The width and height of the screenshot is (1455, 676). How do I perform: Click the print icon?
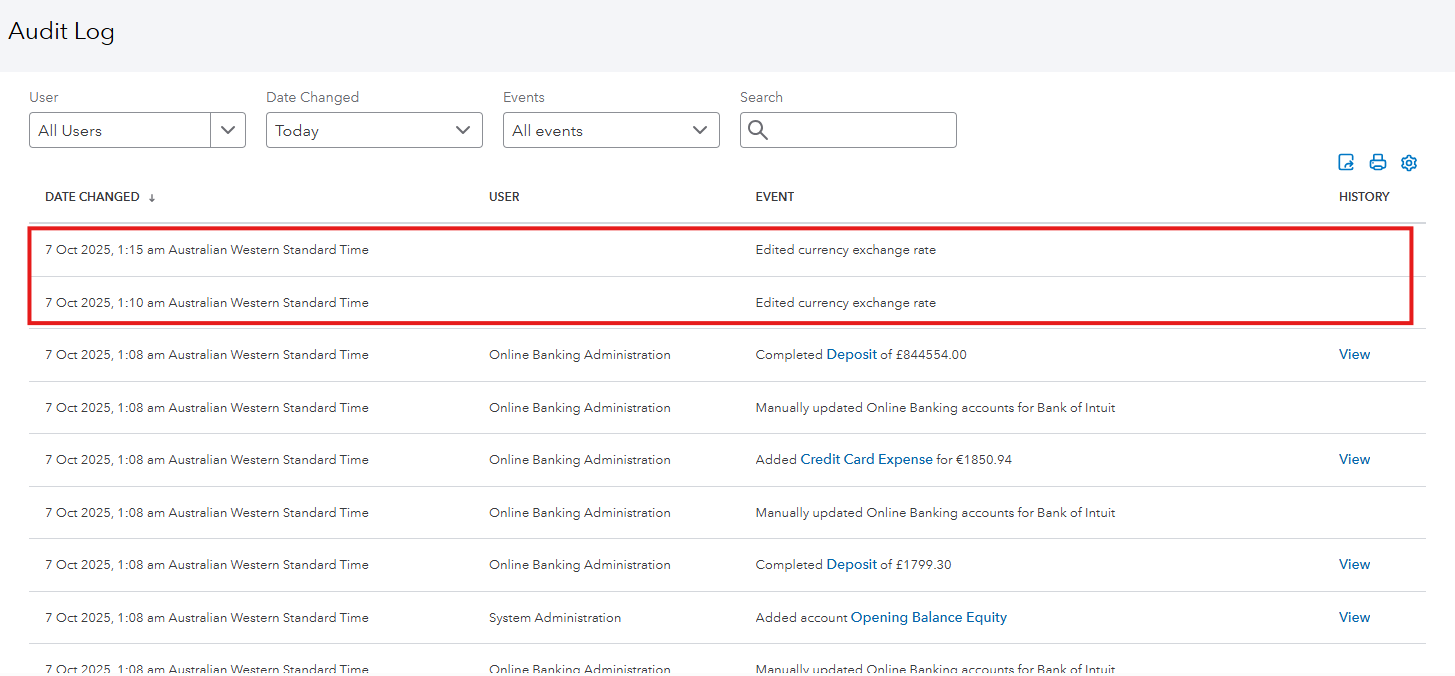tap(1378, 162)
